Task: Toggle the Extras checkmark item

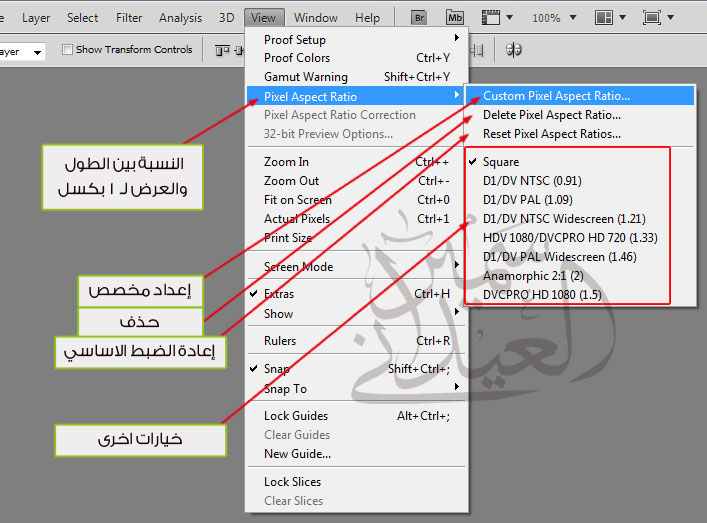Action: point(357,294)
